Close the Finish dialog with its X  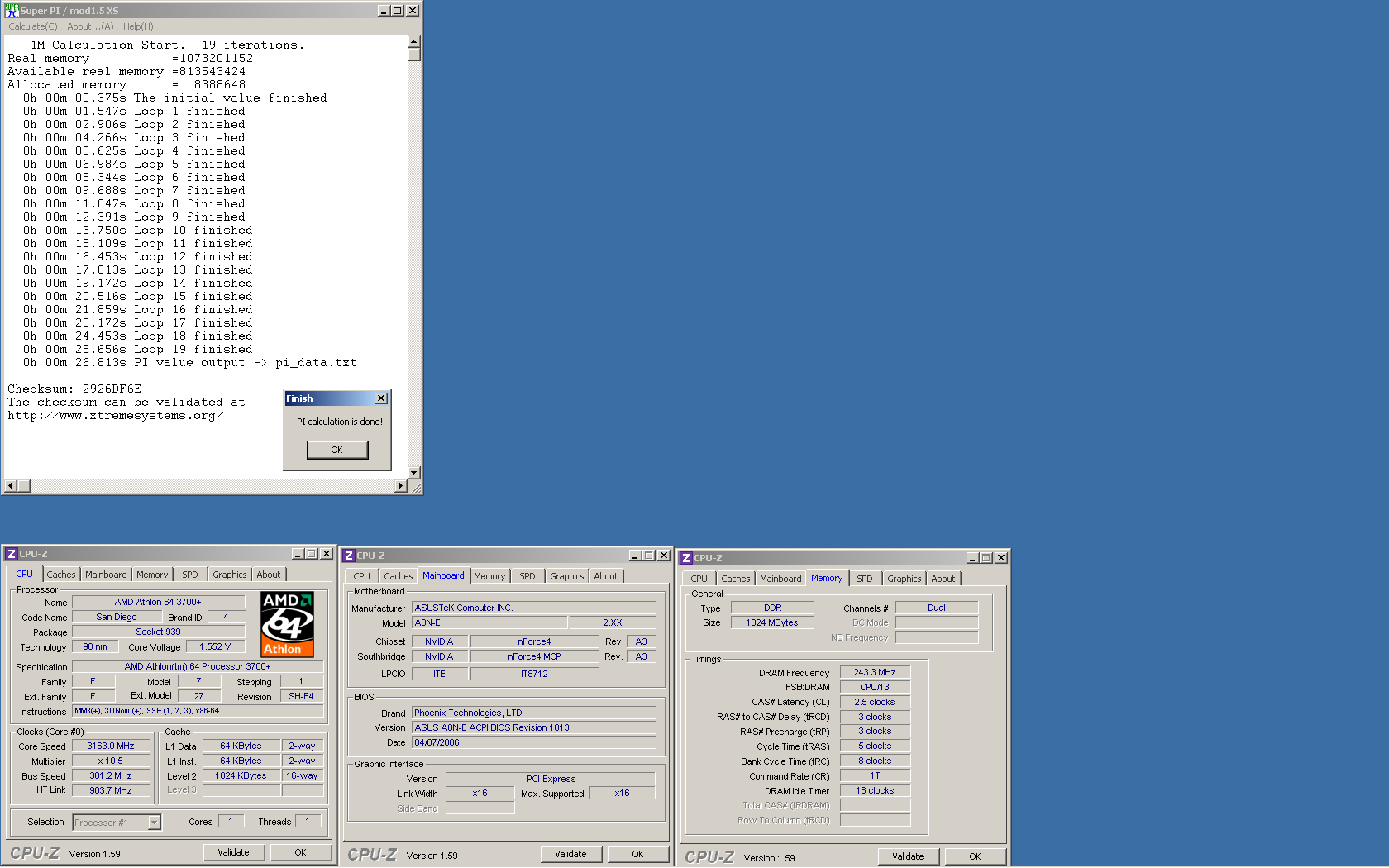(381, 398)
